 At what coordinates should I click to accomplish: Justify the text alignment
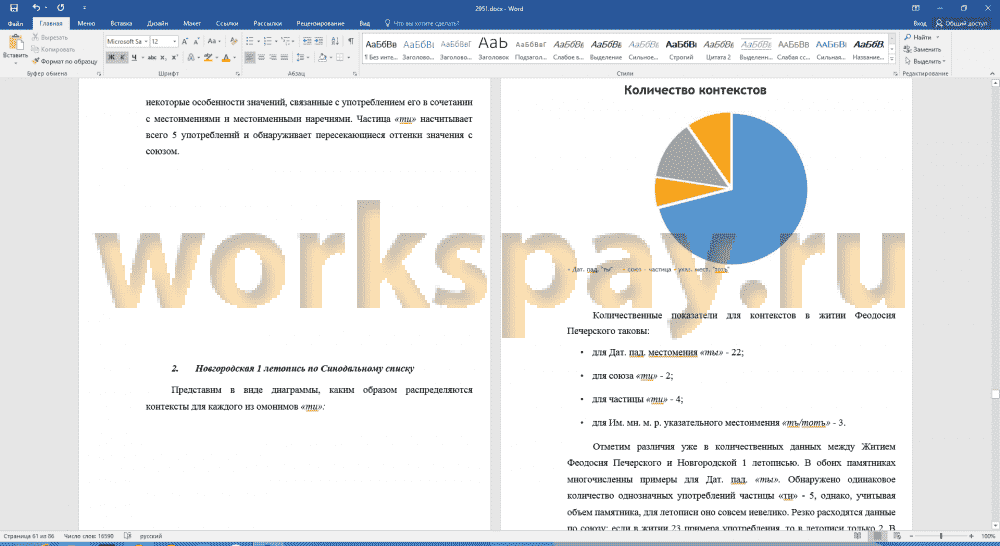(x=284, y=57)
